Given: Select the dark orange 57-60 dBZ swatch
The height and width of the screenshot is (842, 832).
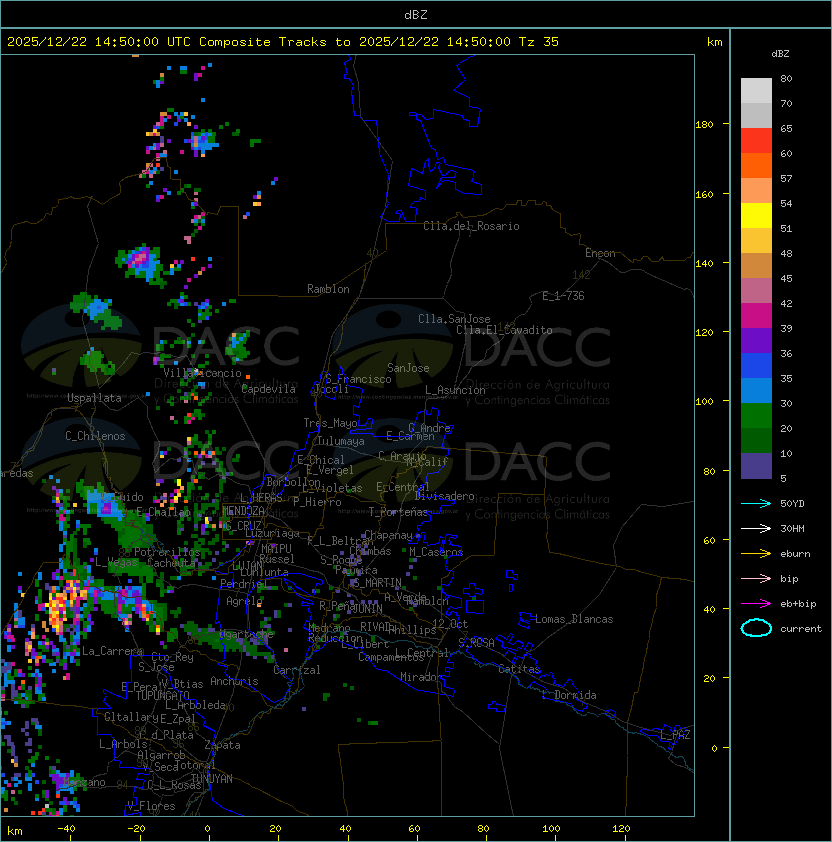Looking at the screenshot, I should coord(756,165).
